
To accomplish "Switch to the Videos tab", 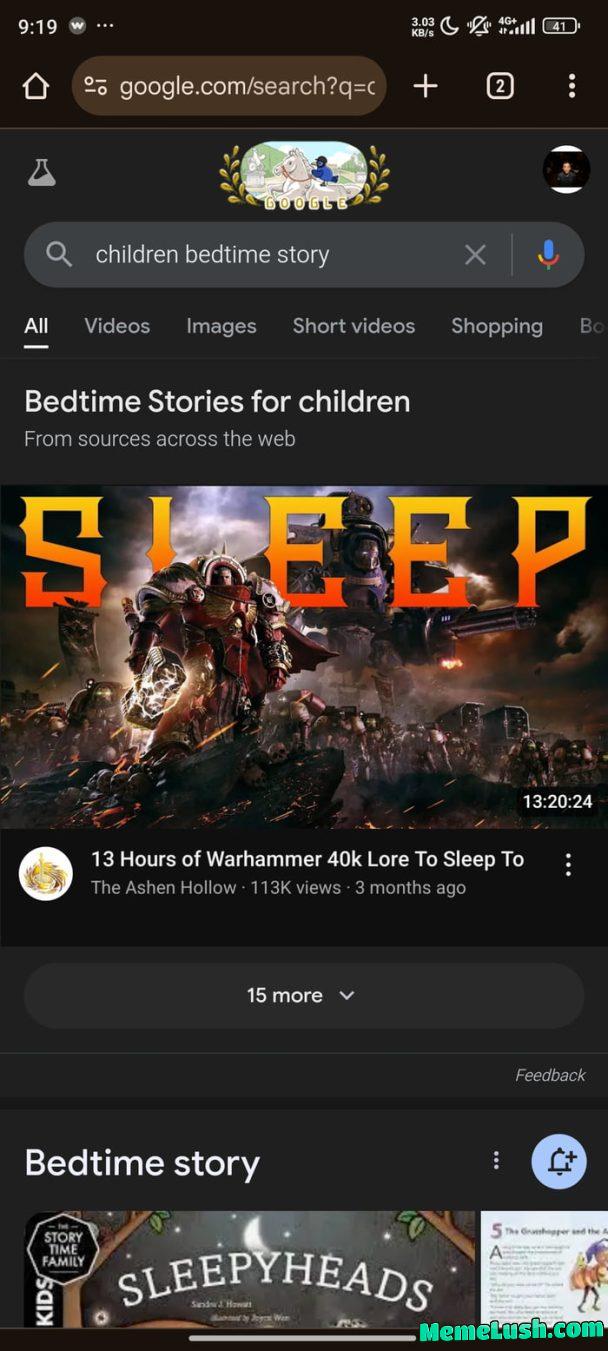I will pos(117,326).
